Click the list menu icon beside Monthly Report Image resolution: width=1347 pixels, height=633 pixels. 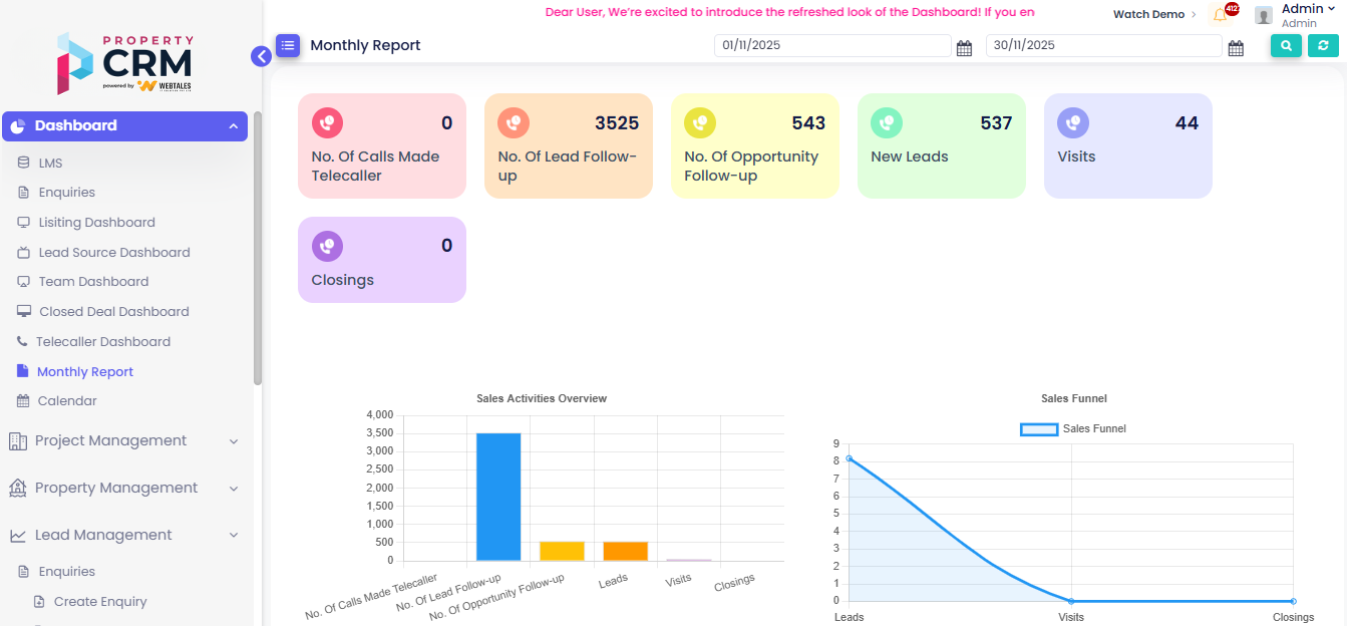pos(288,45)
